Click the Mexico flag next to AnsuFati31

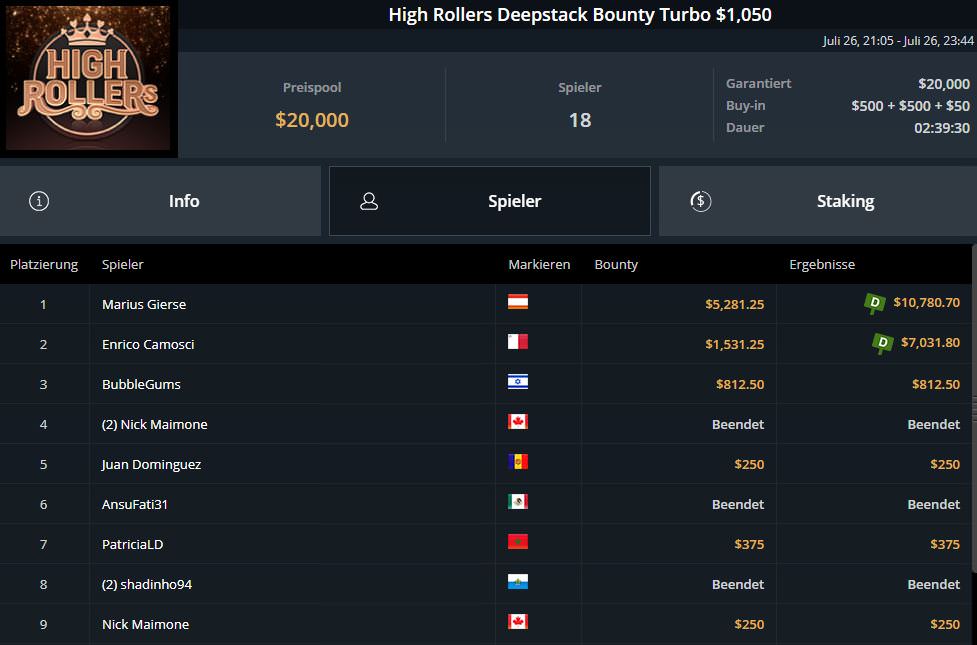[x=518, y=502]
